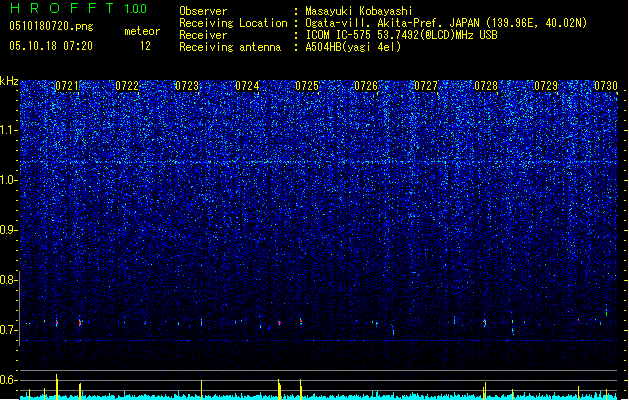The height and width of the screenshot is (400, 629).
Task: Click the Receiving antenna label
Action: (x=230, y=47)
